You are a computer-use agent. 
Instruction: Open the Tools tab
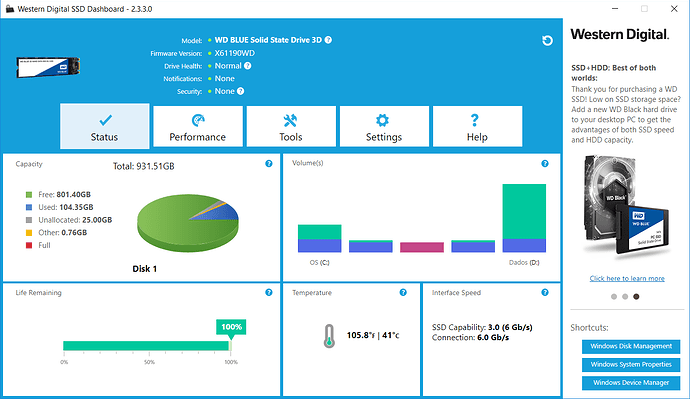pos(291,126)
